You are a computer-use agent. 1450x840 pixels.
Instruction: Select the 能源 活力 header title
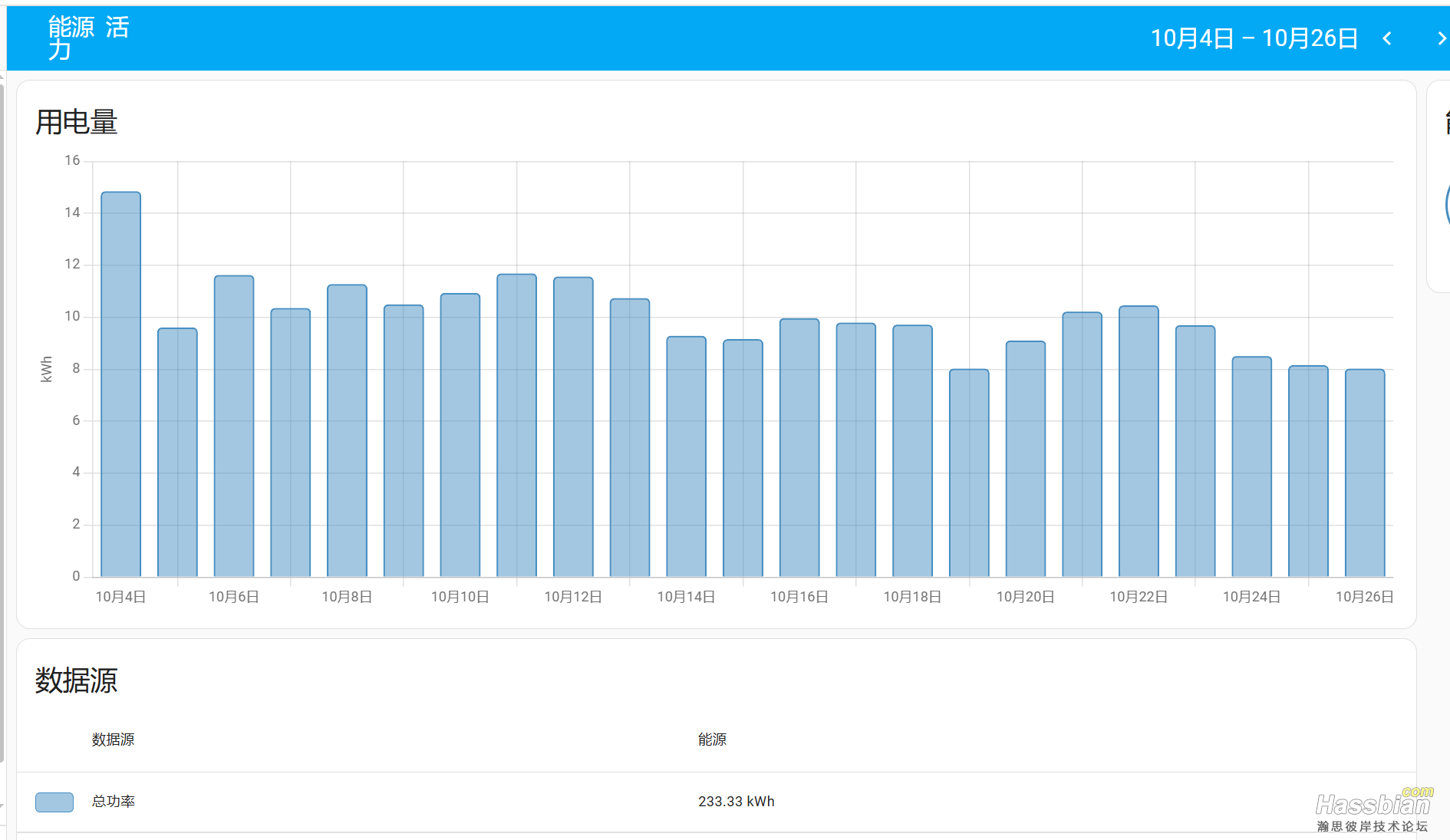point(88,38)
